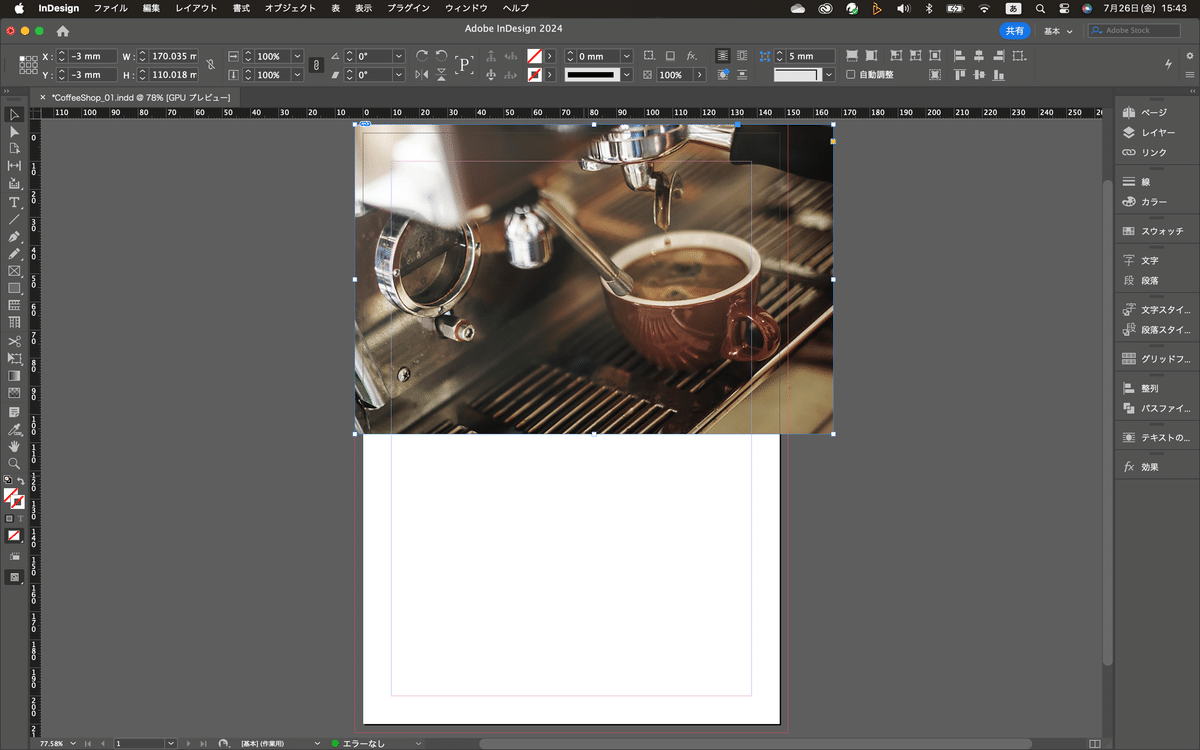Open the fx effects button
Image resolution: width=1200 pixels, height=750 pixels.
click(692, 56)
